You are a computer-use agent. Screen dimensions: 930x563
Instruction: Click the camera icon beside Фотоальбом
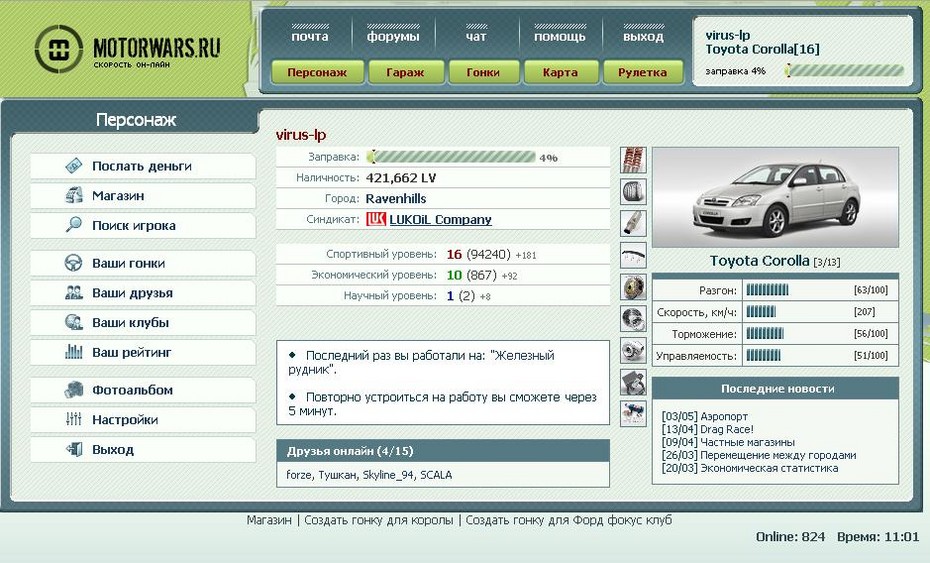(x=74, y=390)
